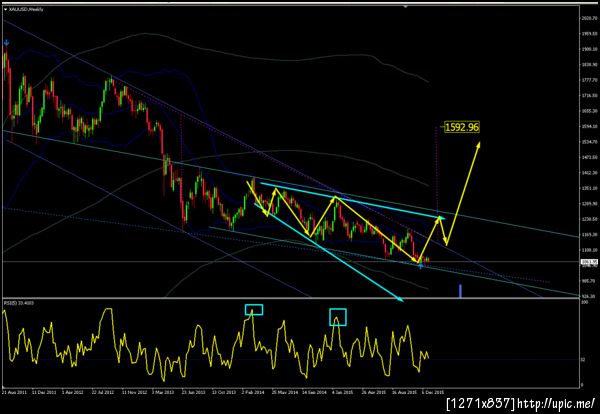Click the 100 level on the RSI scale
The width and height of the screenshot is (600, 414).
pos(584,303)
